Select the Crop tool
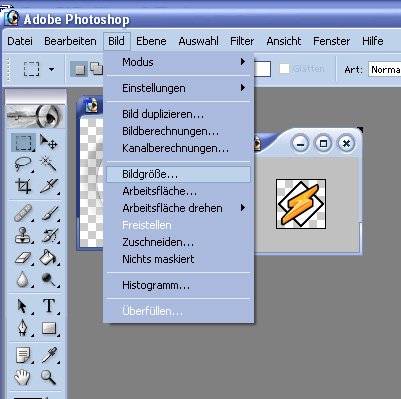The image size is (401, 399). point(23,186)
